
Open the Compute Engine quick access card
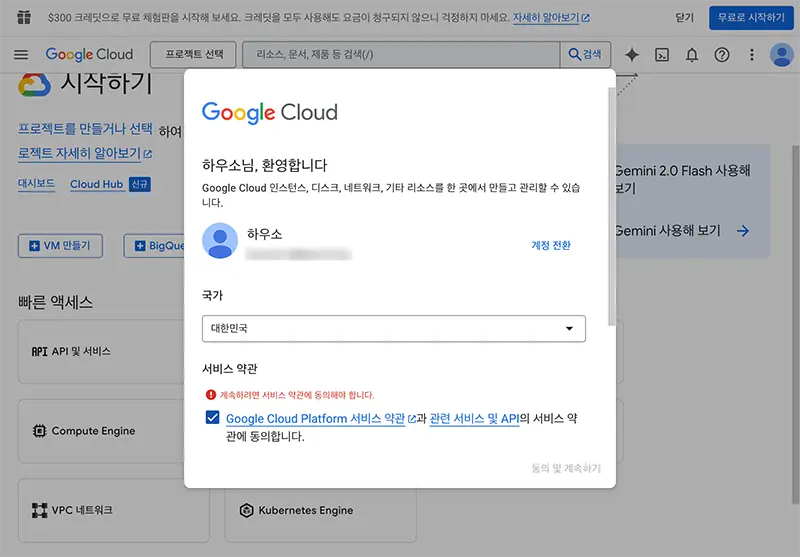point(101,431)
